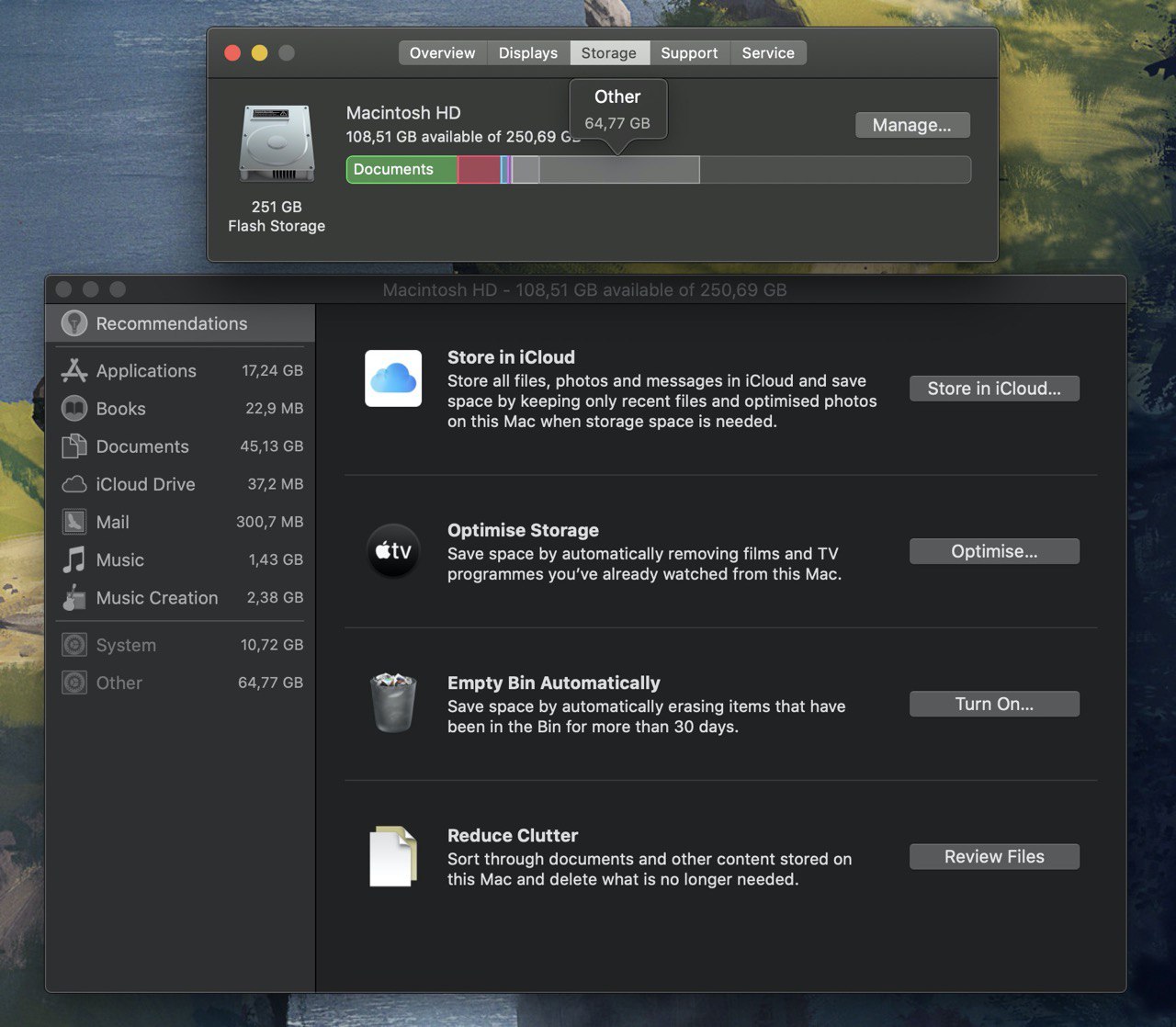Screen dimensions: 1176x1027
Task: Click the iCloud Drive cloud icon
Action: click(x=74, y=484)
